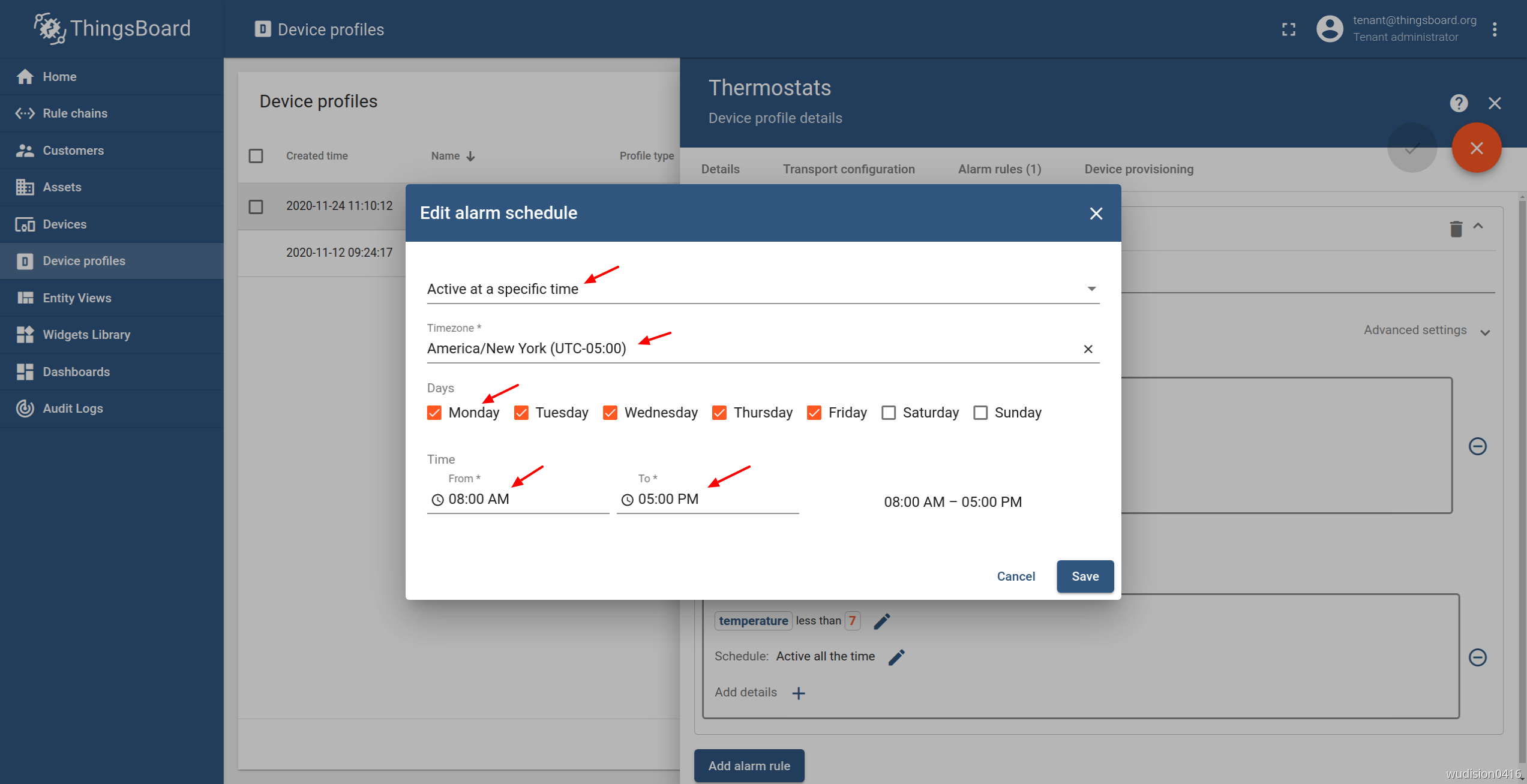This screenshot has width=1527, height=784.
Task: Edit the temperature condition with pencil icon
Action: click(881, 621)
